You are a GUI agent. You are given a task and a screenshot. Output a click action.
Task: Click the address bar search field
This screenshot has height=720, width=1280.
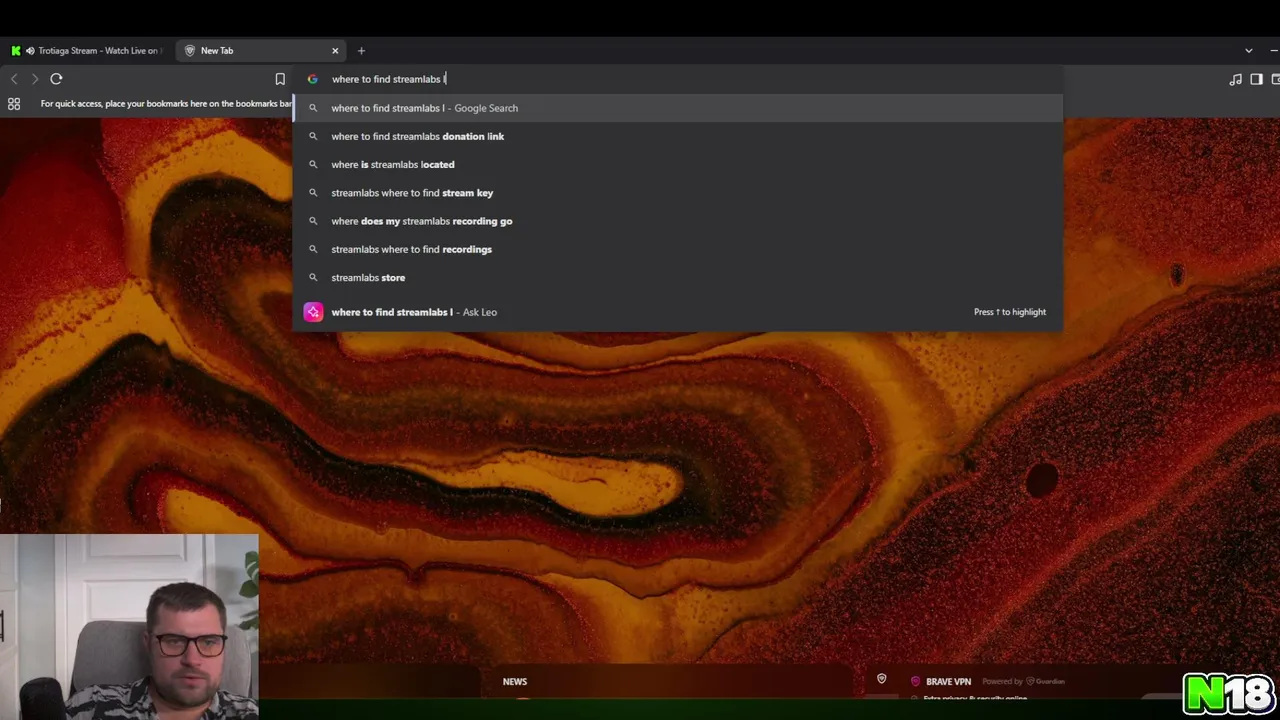tap(680, 79)
